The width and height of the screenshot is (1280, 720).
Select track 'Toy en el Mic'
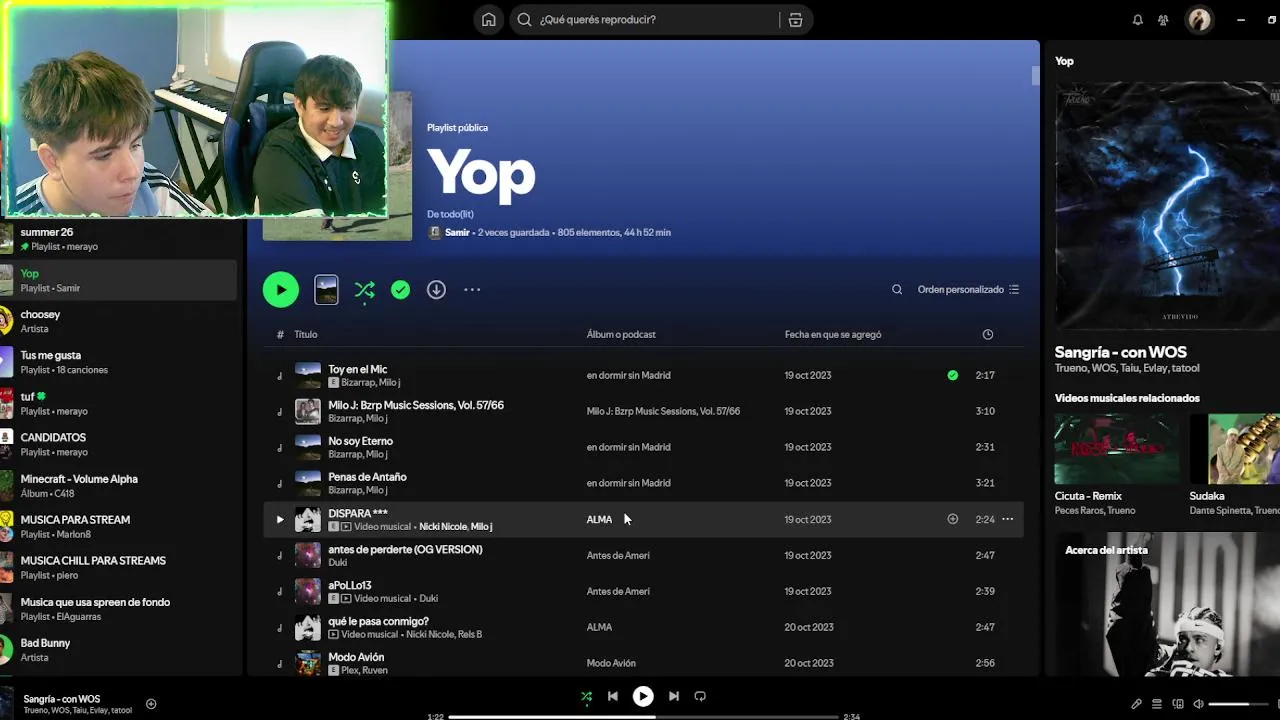tap(357, 369)
